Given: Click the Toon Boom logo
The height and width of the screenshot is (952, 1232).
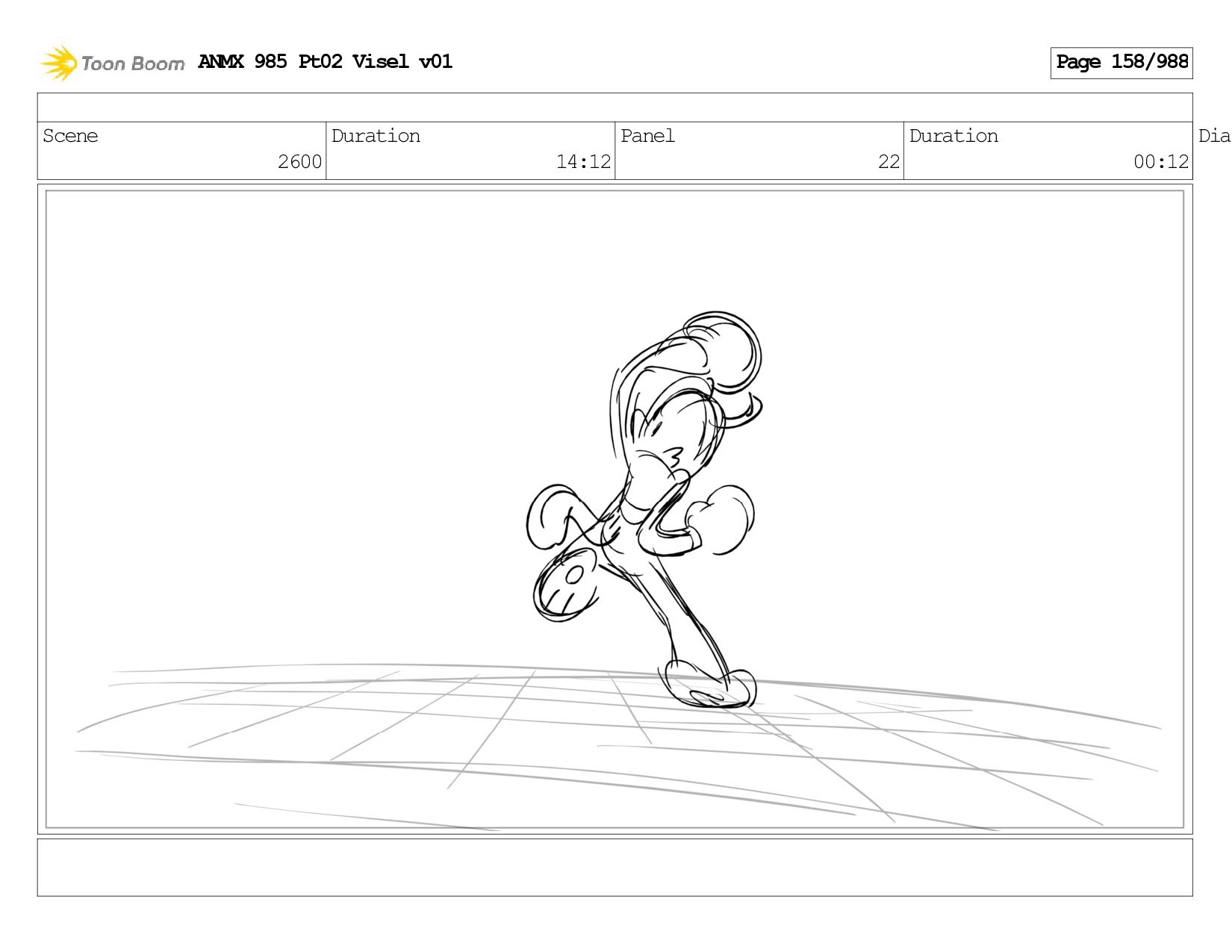Looking at the screenshot, I should coord(112,63).
